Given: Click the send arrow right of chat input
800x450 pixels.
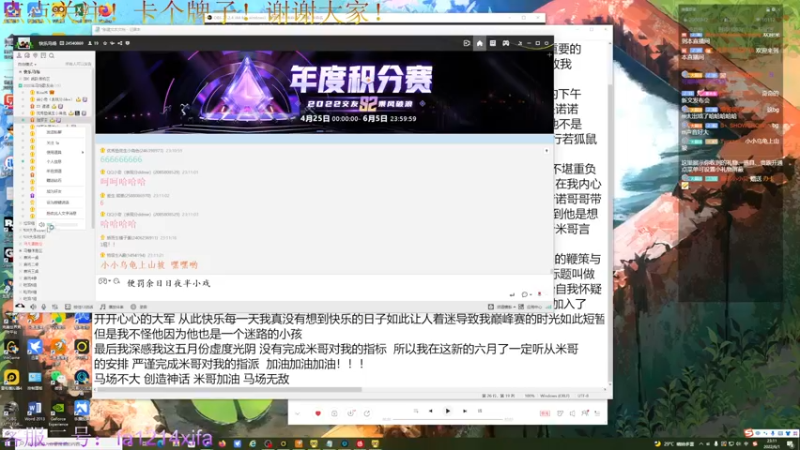Looking at the screenshot, I should (512, 294).
